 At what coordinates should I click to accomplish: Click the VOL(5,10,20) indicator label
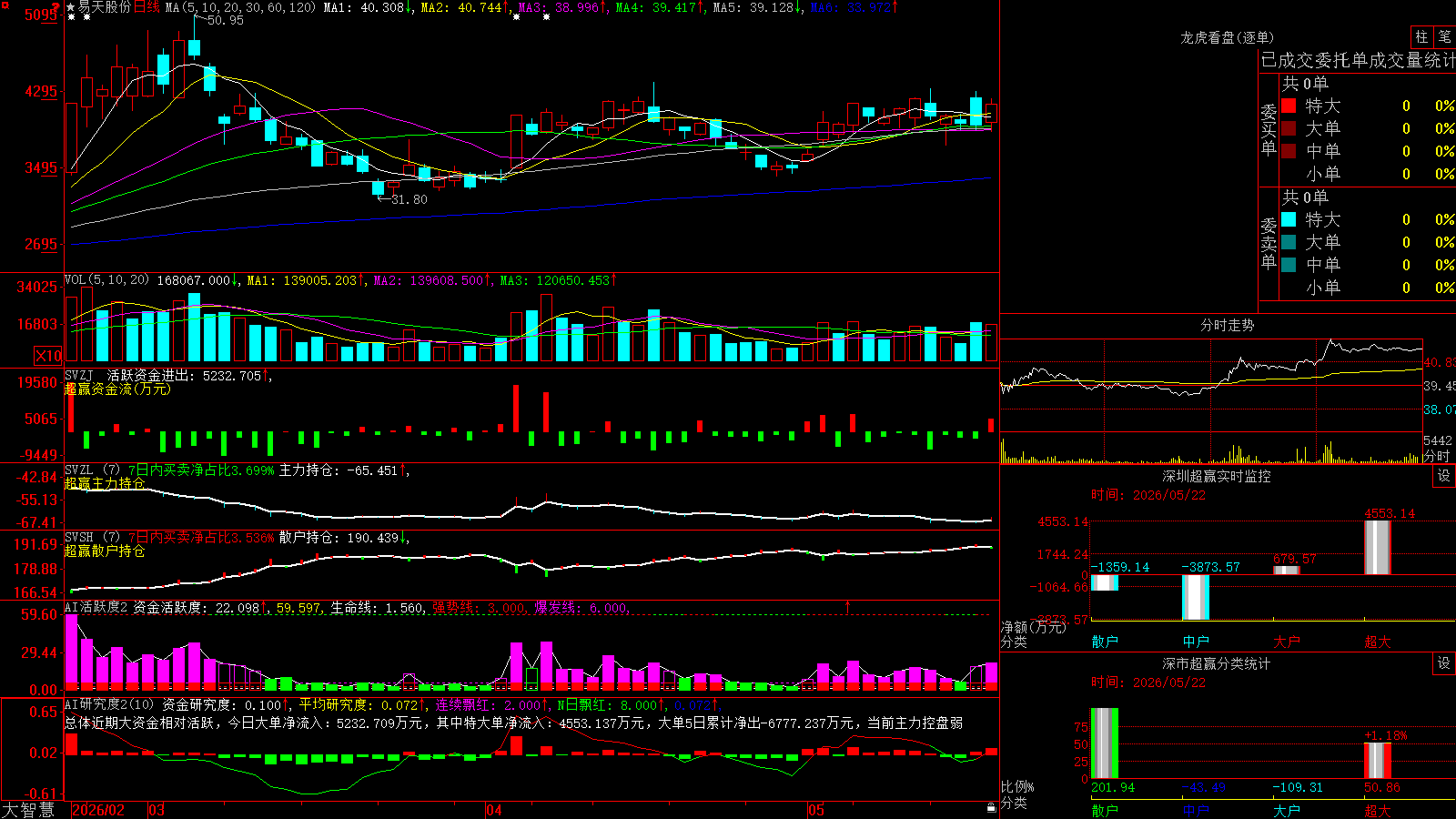(106, 280)
